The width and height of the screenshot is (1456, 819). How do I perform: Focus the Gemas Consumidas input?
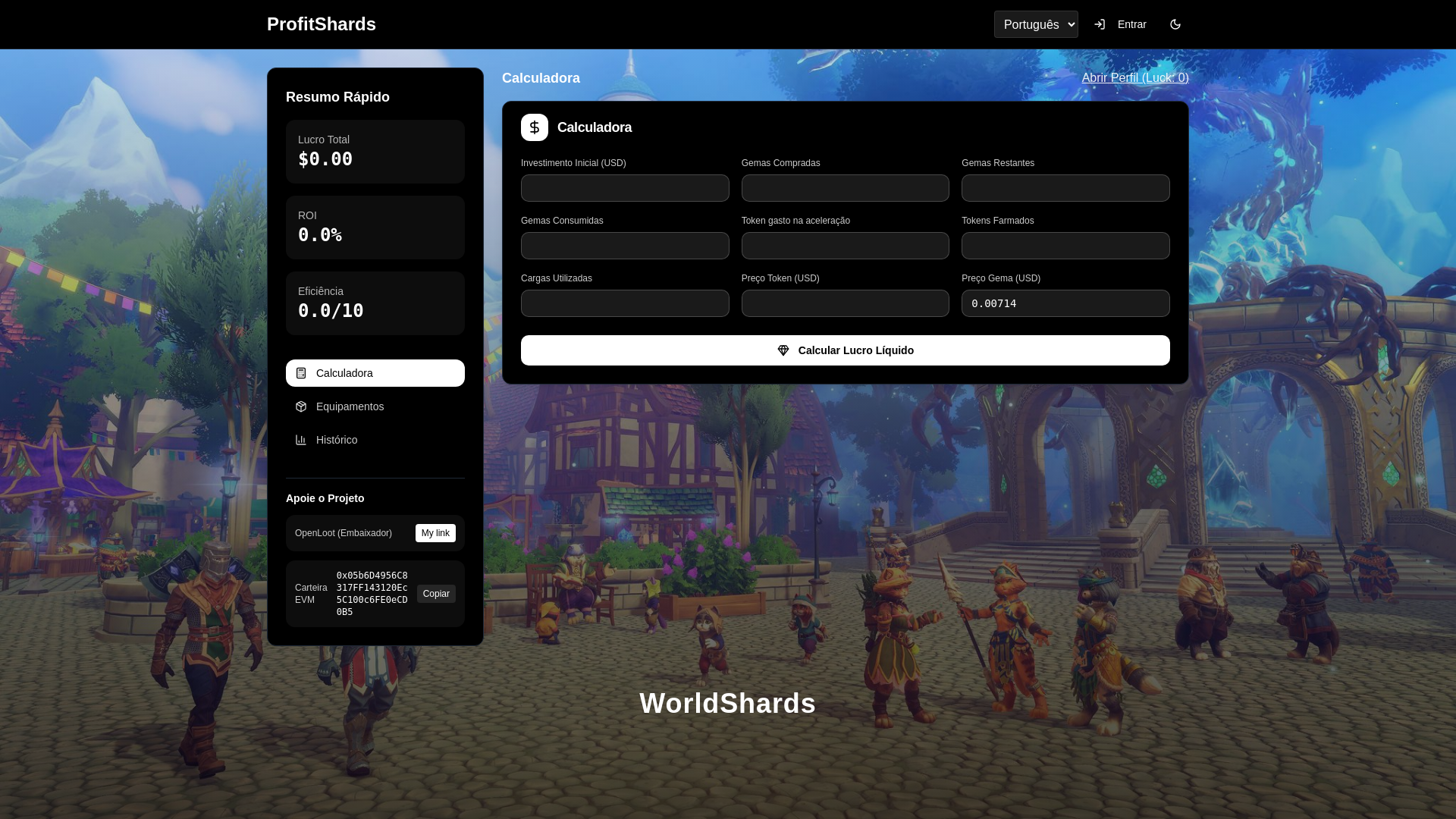coord(625,246)
